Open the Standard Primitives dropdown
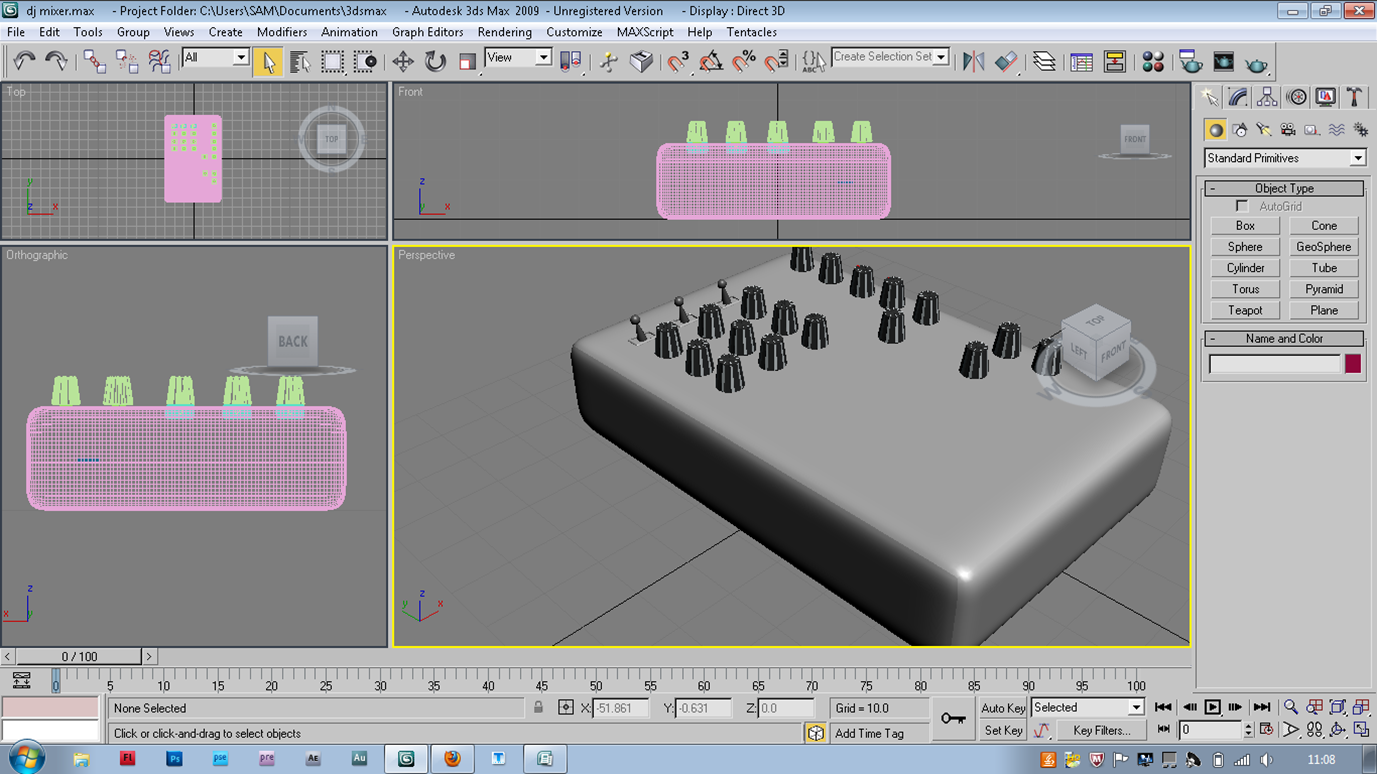The image size is (1377, 774). click(1358, 158)
